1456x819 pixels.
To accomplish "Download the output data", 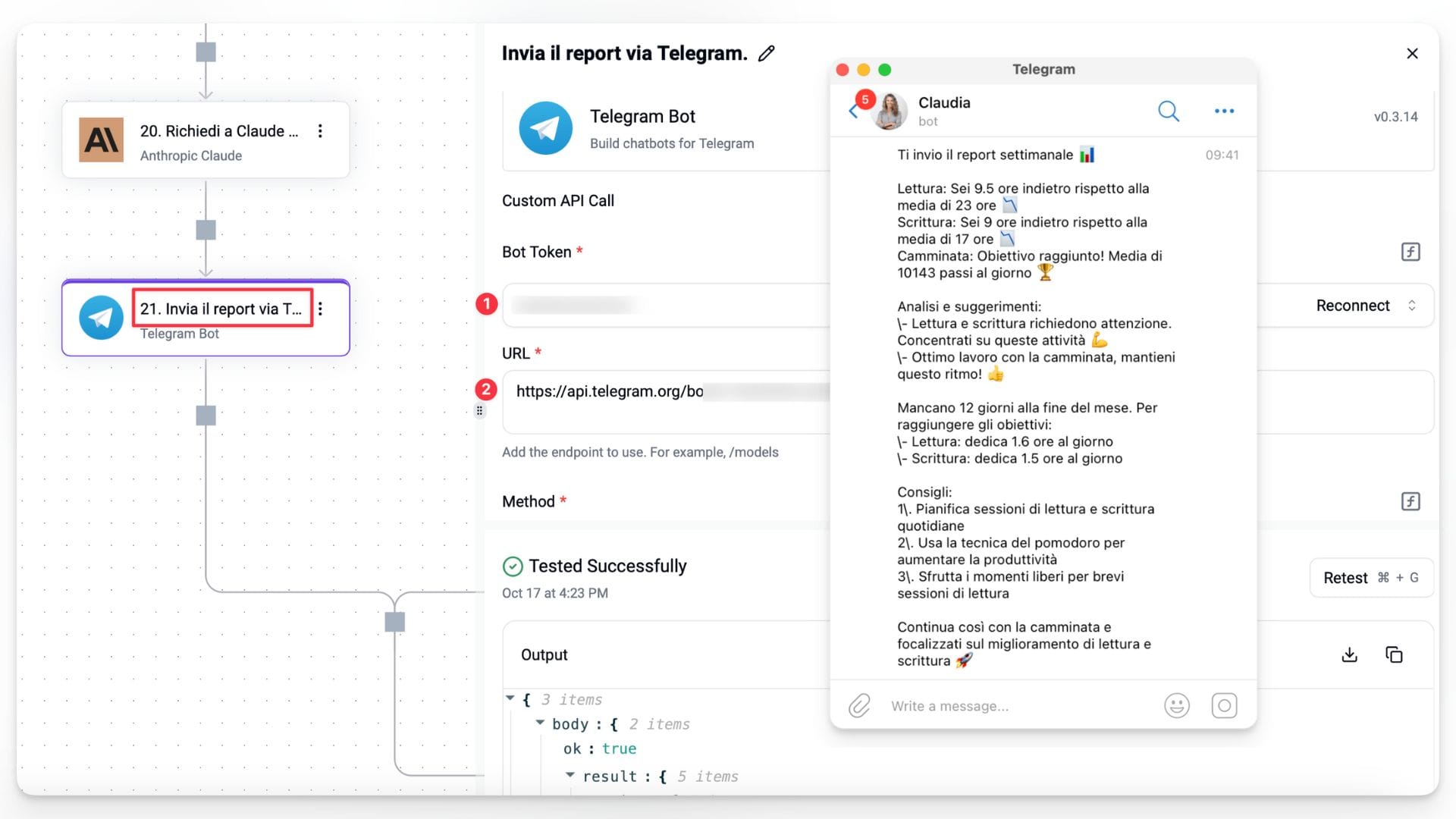I will 1349,655.
